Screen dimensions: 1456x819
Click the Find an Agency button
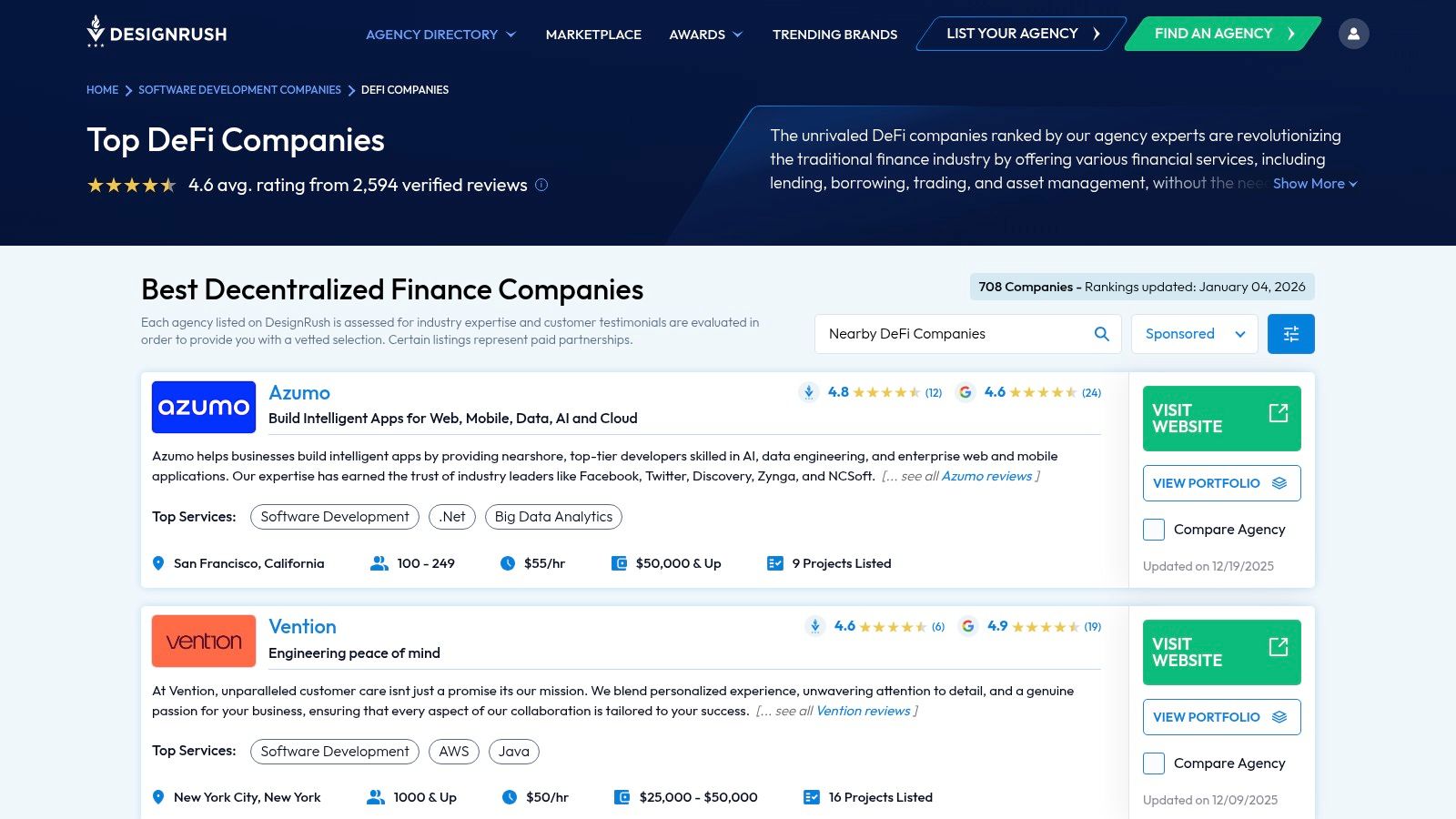pyautogui.click(x=1223, y=34)
